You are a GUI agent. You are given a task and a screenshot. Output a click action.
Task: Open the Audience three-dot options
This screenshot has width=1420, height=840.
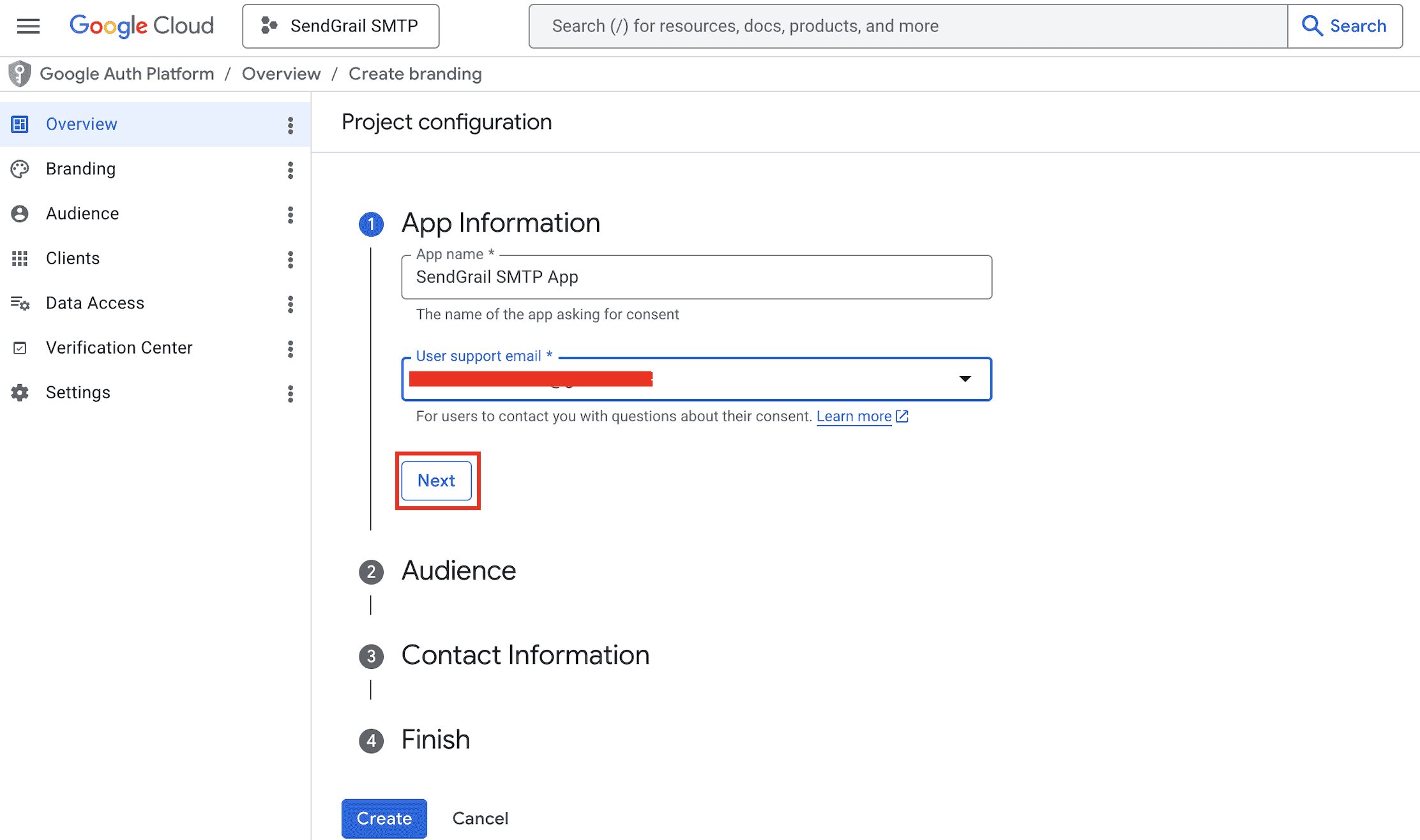291,214
